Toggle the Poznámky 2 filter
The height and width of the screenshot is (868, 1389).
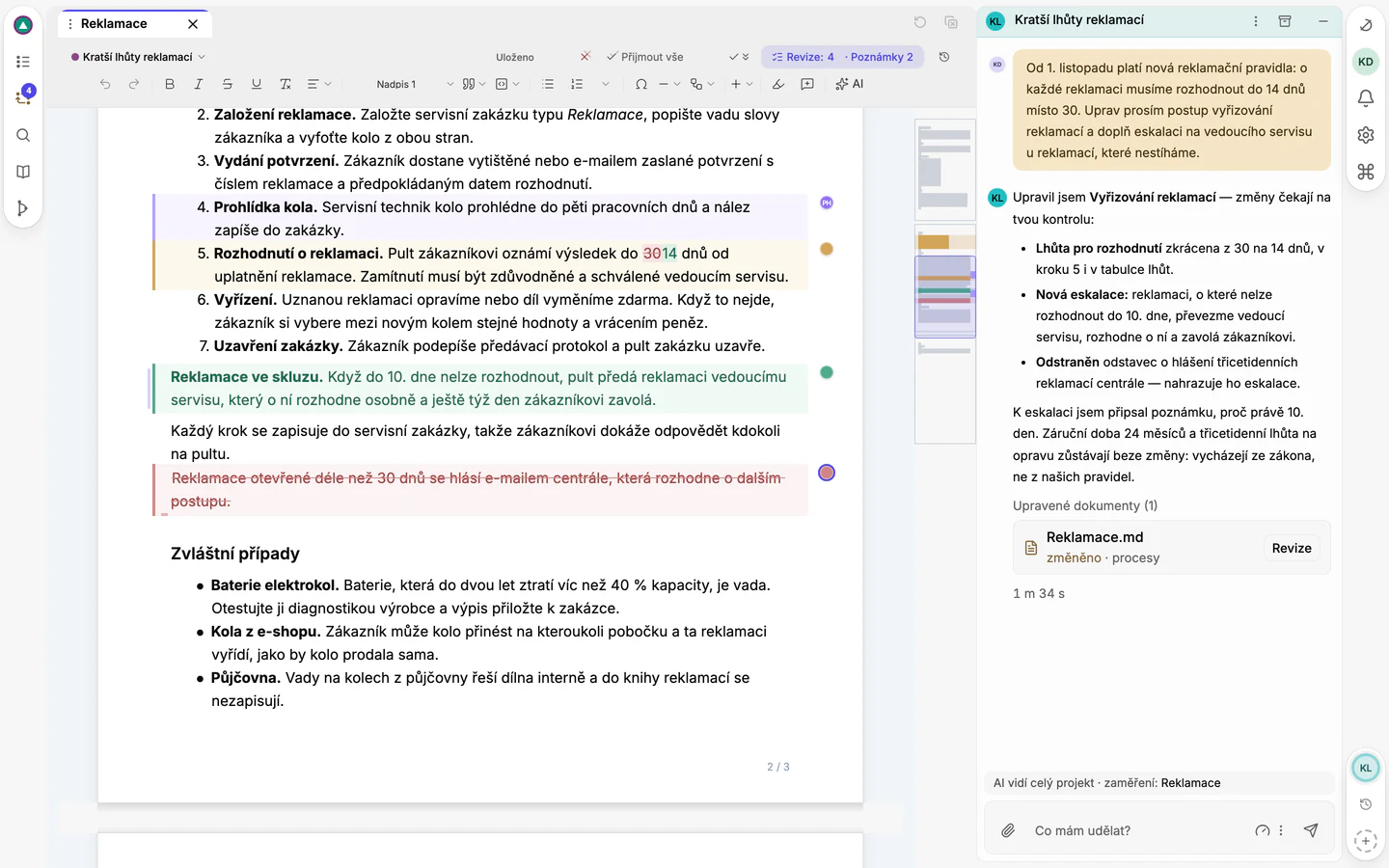(881, 57)
